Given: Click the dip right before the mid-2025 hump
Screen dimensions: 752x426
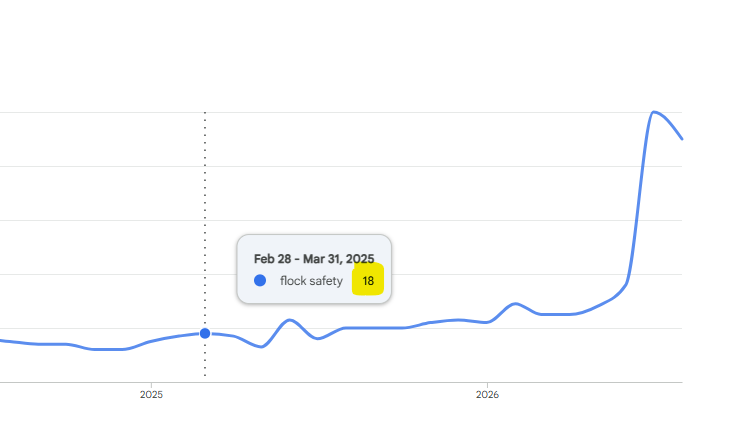Looking at the screenshot, I should [x=261, y=346].
